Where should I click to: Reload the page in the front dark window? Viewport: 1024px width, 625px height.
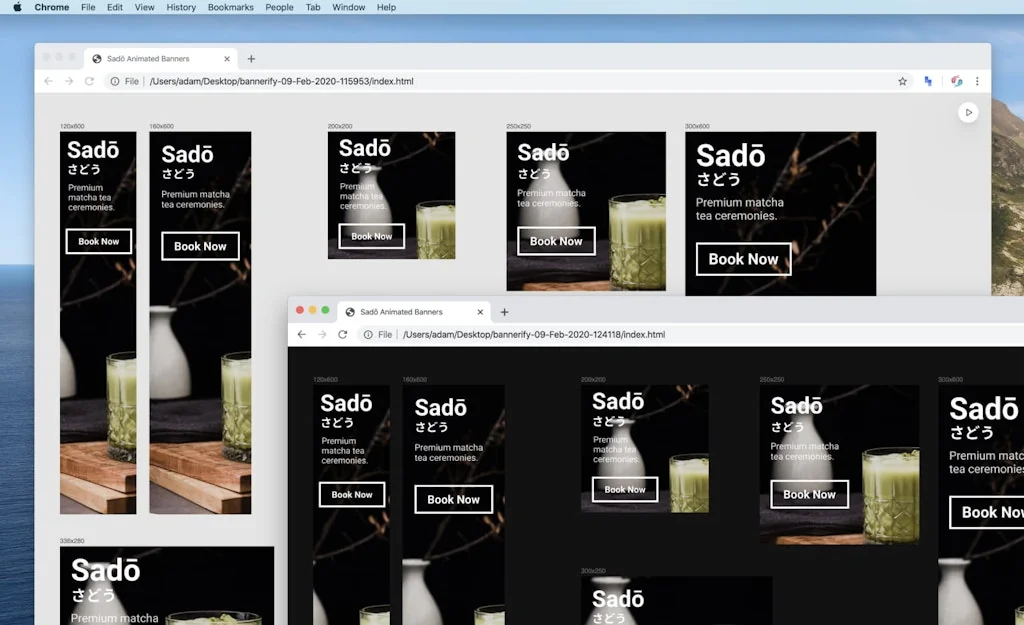(x=342, y=334)
